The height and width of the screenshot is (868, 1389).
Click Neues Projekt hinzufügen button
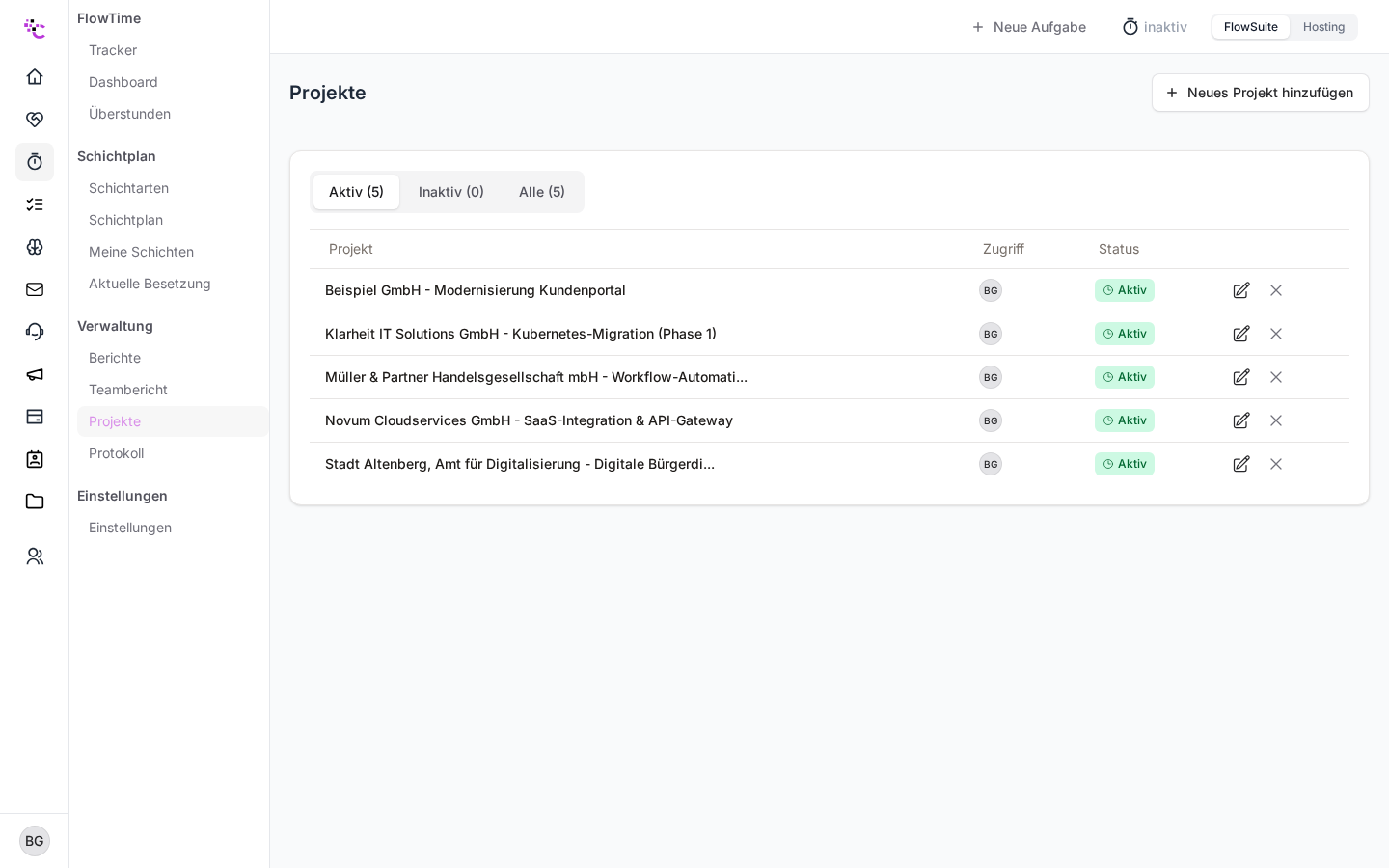point(1260,93)
